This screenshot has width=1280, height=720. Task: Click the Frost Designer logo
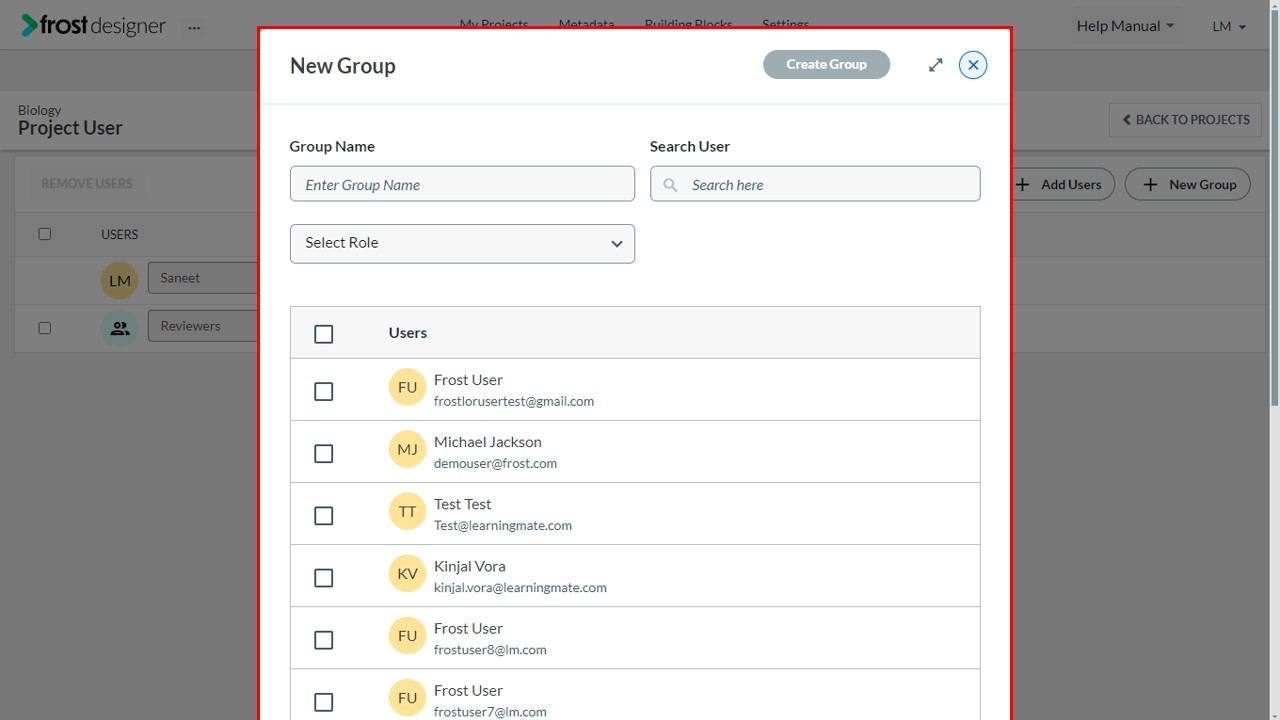tap(93, 26)
